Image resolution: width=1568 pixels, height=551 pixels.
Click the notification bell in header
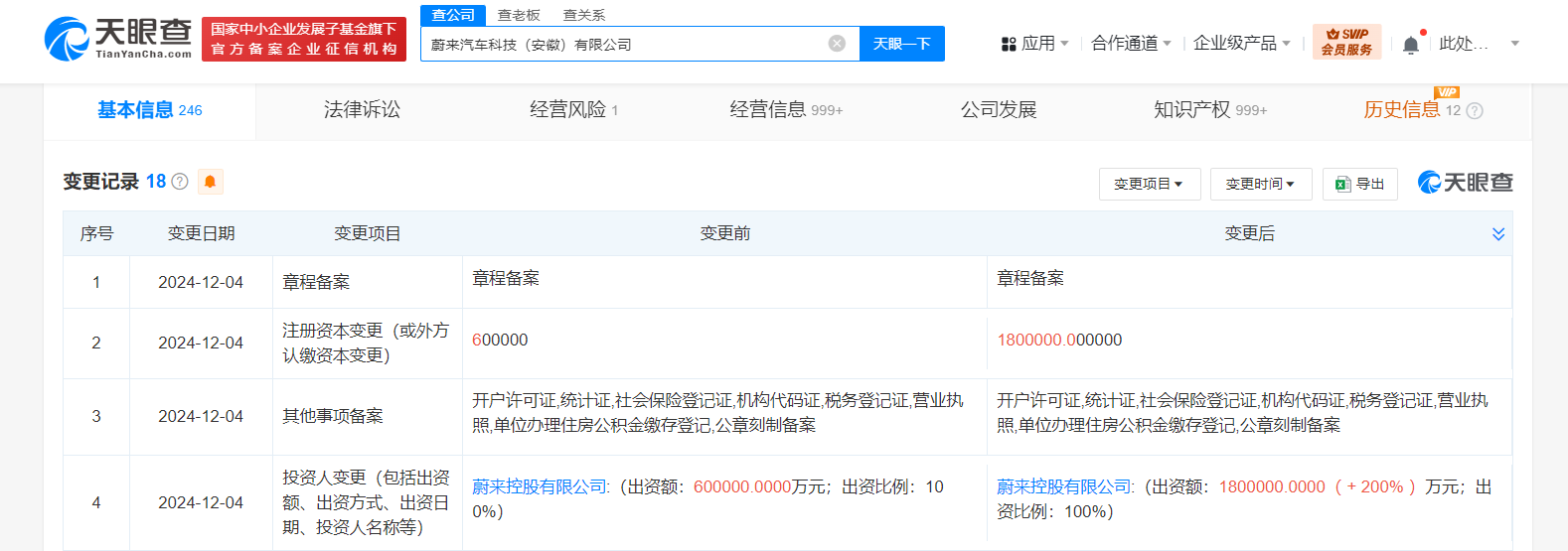[1411, 45]
